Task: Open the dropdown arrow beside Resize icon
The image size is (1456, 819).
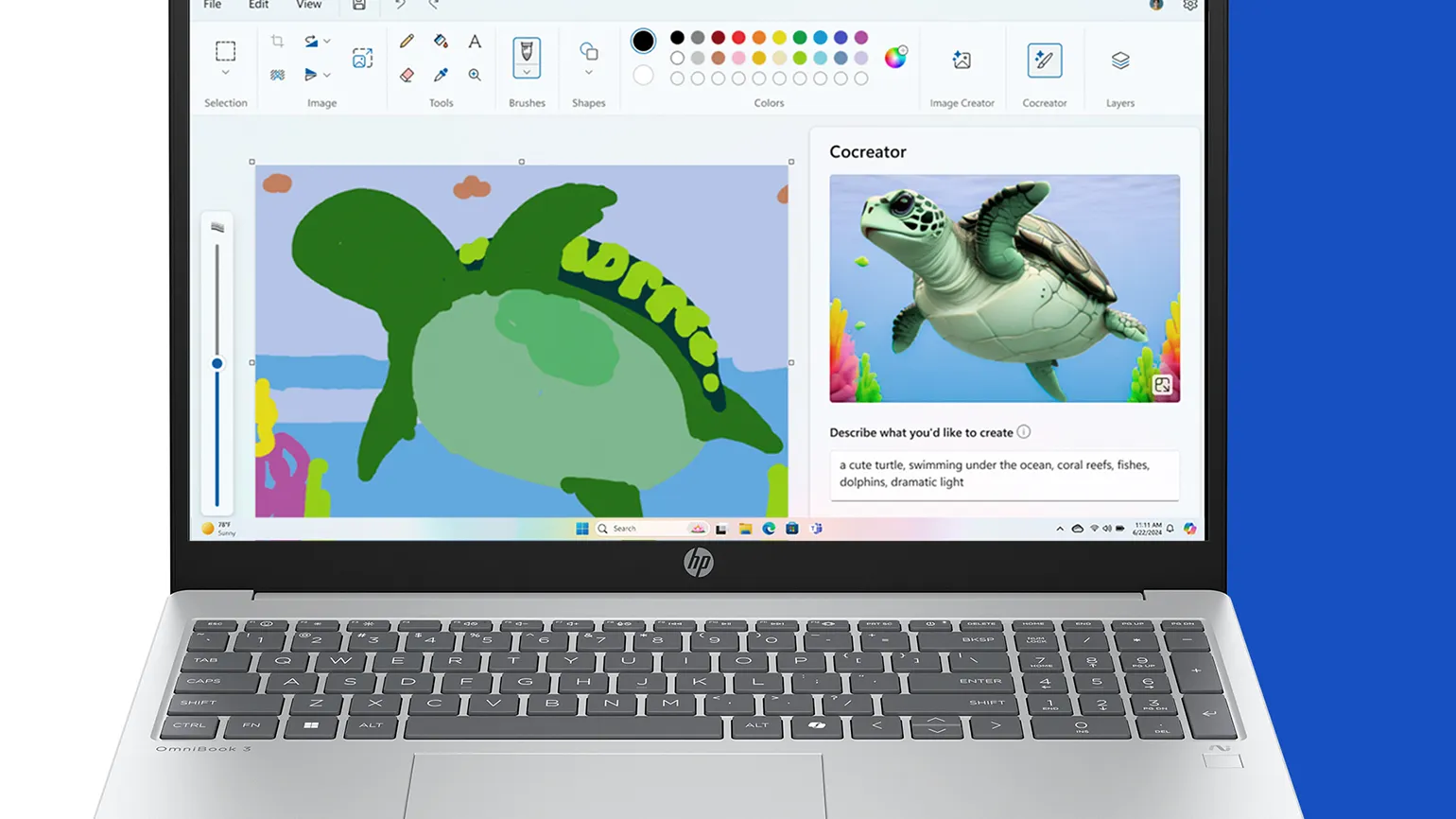Action: [327, 42]
